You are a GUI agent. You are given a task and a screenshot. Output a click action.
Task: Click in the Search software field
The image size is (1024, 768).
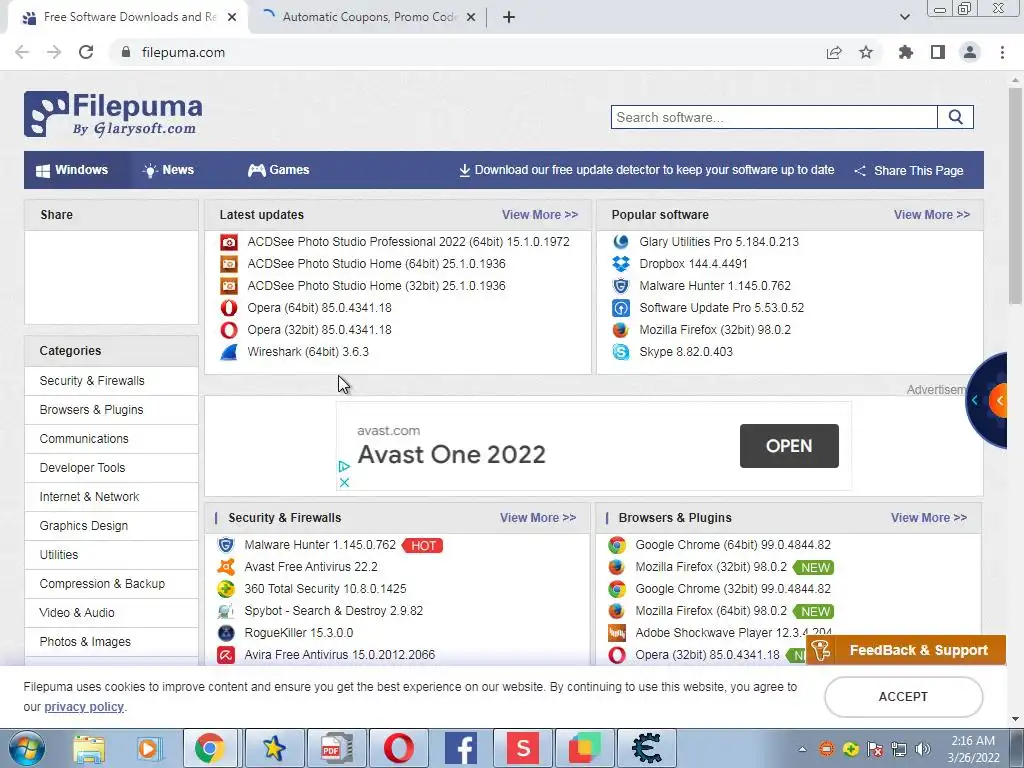[774, 117]
